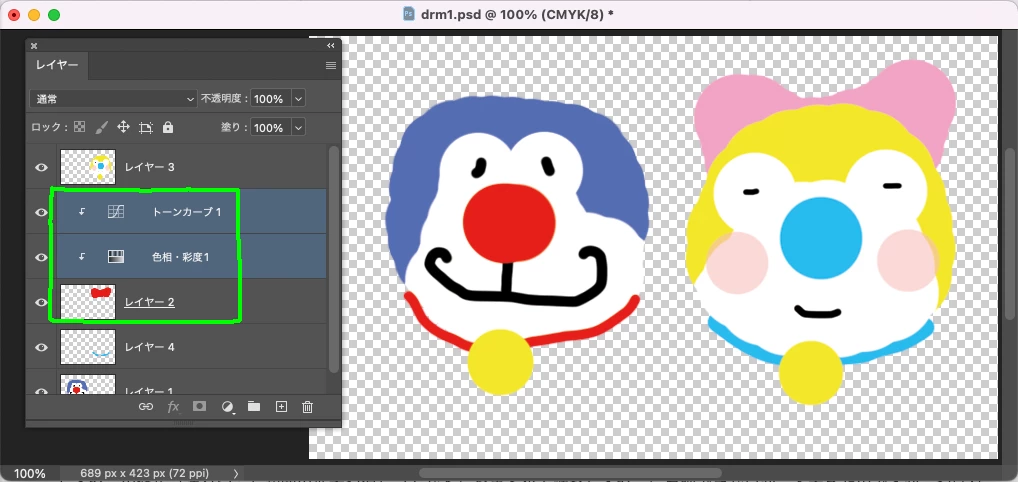
Task: Click the layers list vertical scrollbar
Action: click(x=334, y=260)
